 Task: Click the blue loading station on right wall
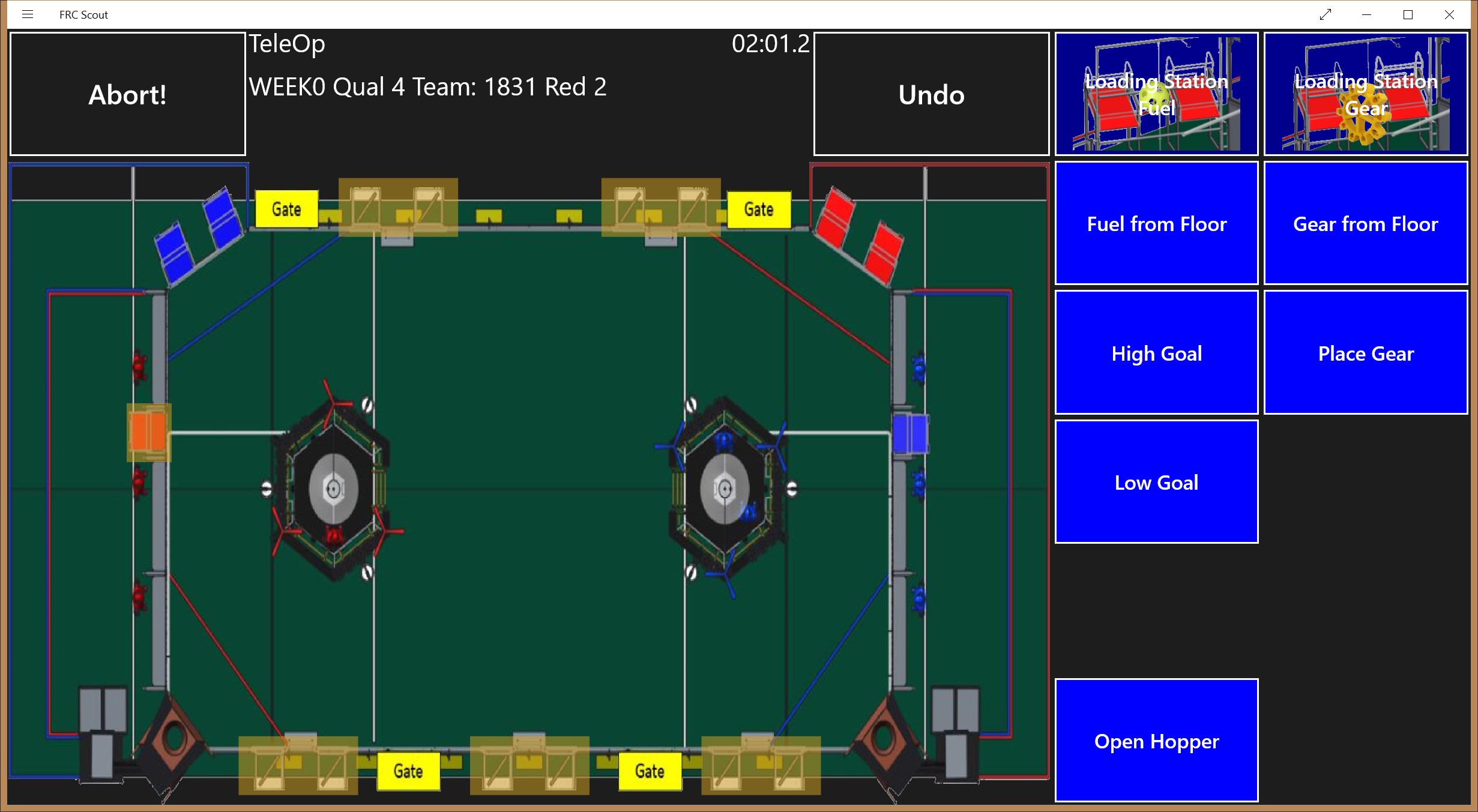(909, 433)
